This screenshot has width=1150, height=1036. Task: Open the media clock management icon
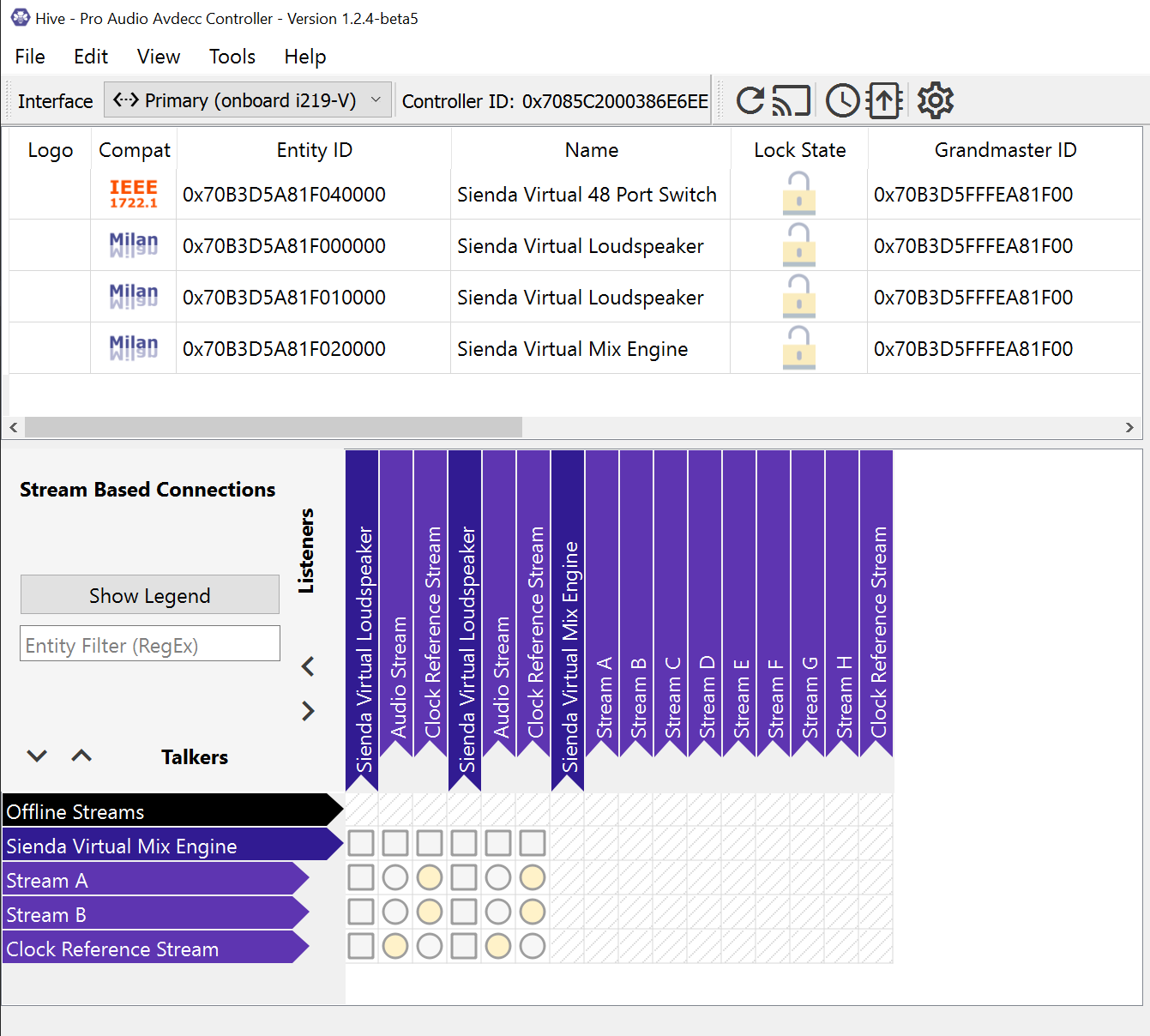click(x=842, y=100)
